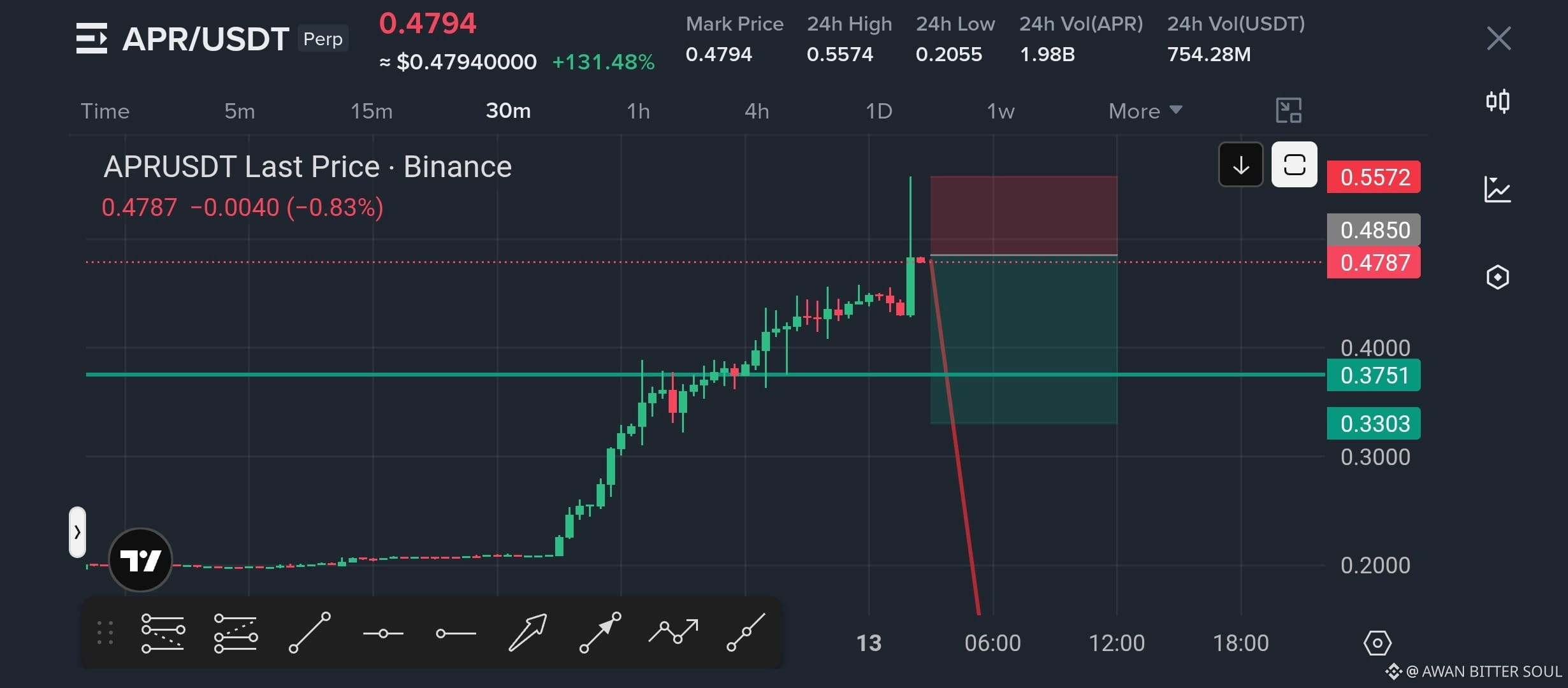Viewport: 1568px width, 688px height.
Task: Open chart settings hexagon icon beside time axis
Action: coord(1377,643)
